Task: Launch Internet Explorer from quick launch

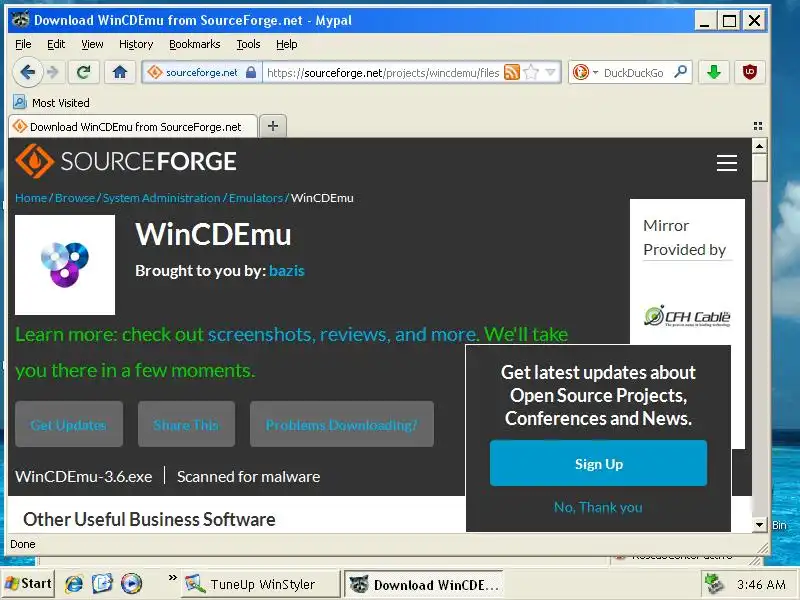Action: [x=74, y=584]
